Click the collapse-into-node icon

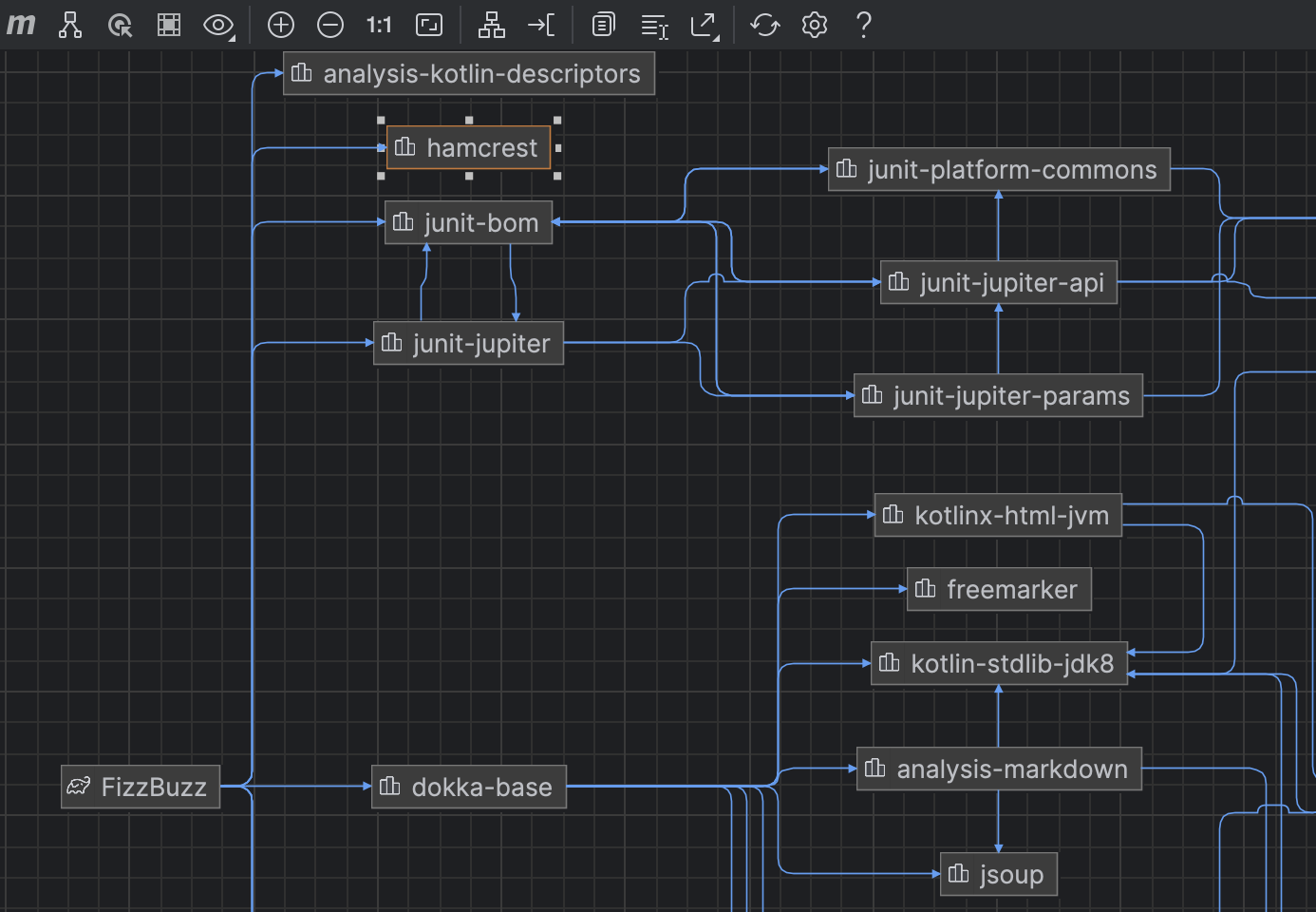coord(541,25)
